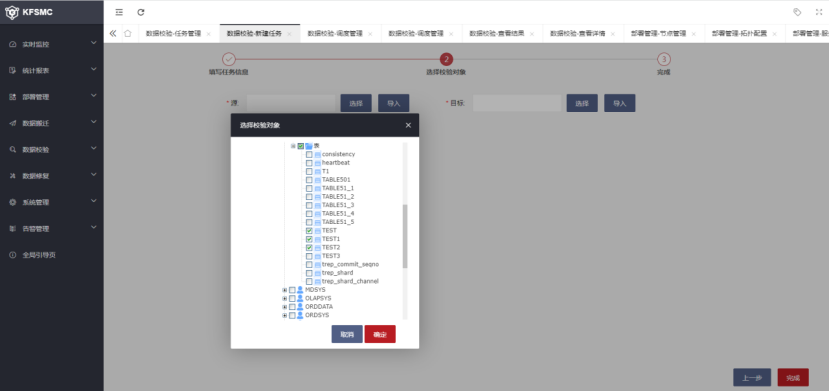Expand the OLAPSYS tree node
829x392 pixels.
[x=284, y=298]
